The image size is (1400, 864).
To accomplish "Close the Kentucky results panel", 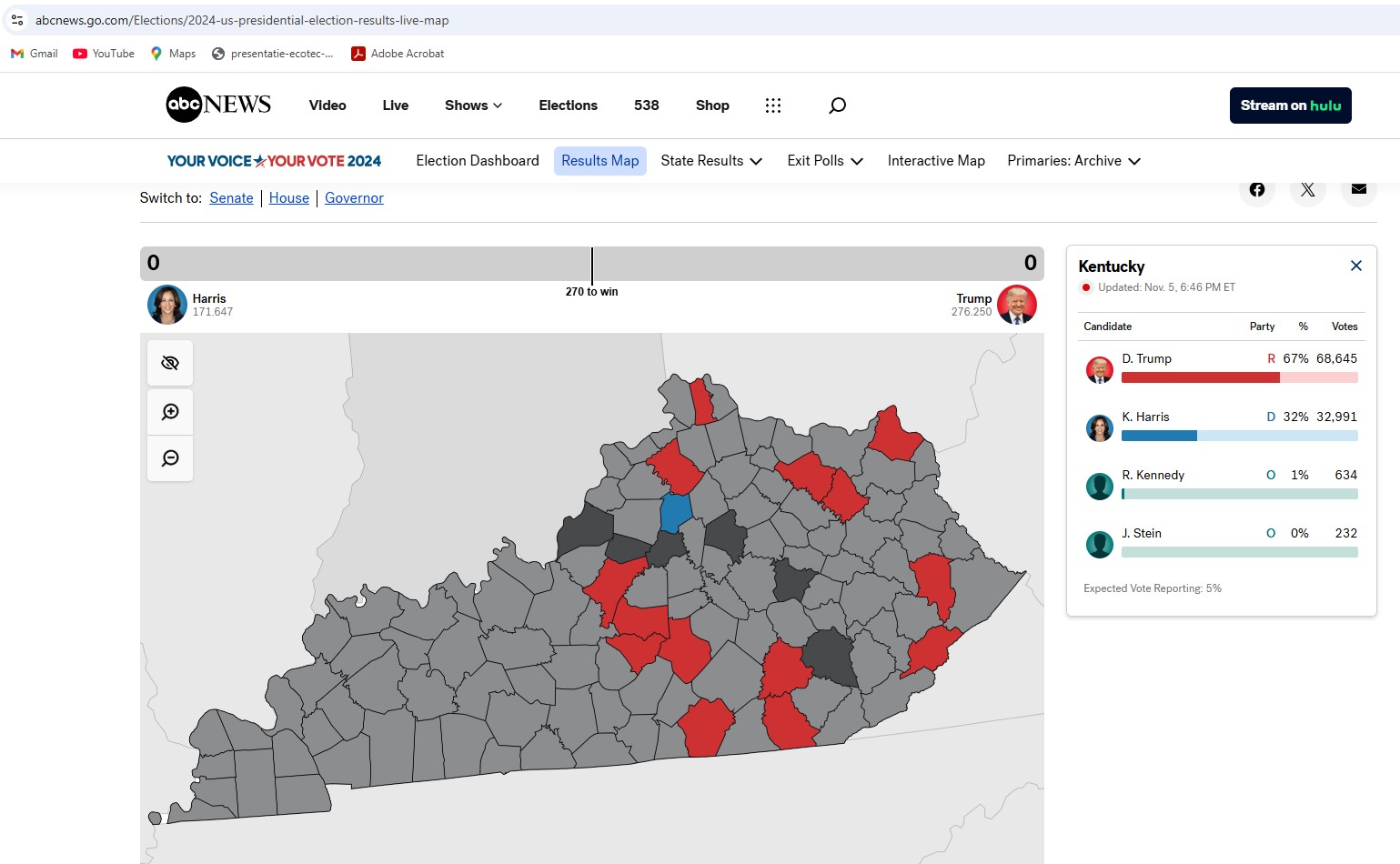I will click(x=1355, y=266).
